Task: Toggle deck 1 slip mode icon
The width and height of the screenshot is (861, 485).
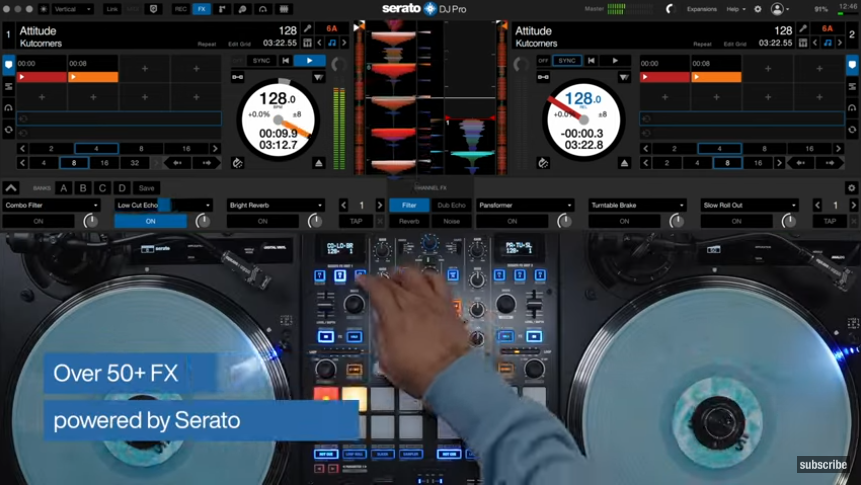Action: [x=237, y=163]
